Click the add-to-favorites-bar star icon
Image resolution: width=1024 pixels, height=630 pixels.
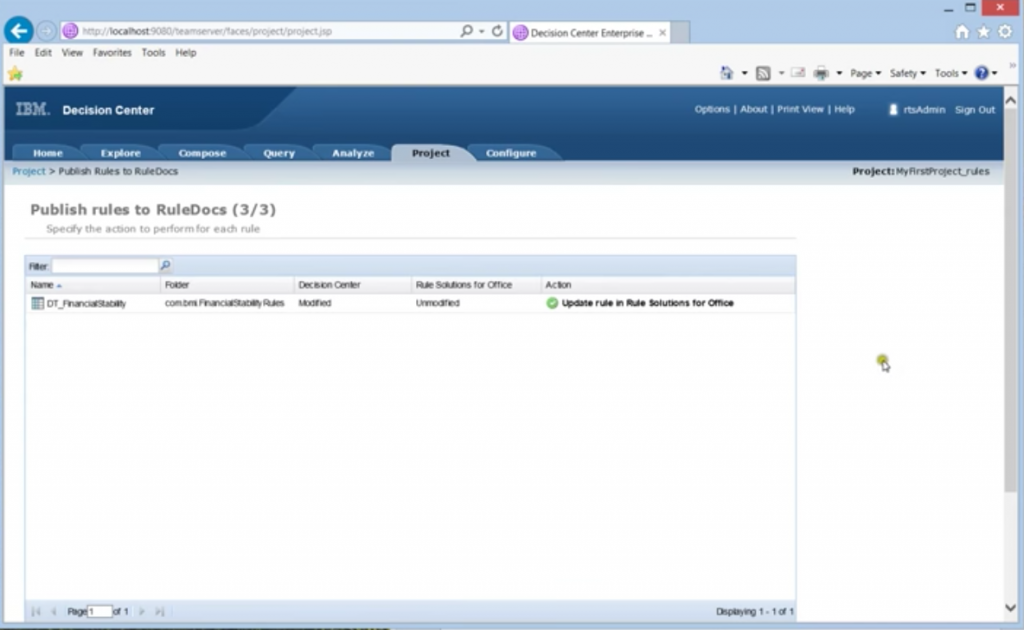click(15, 74)
